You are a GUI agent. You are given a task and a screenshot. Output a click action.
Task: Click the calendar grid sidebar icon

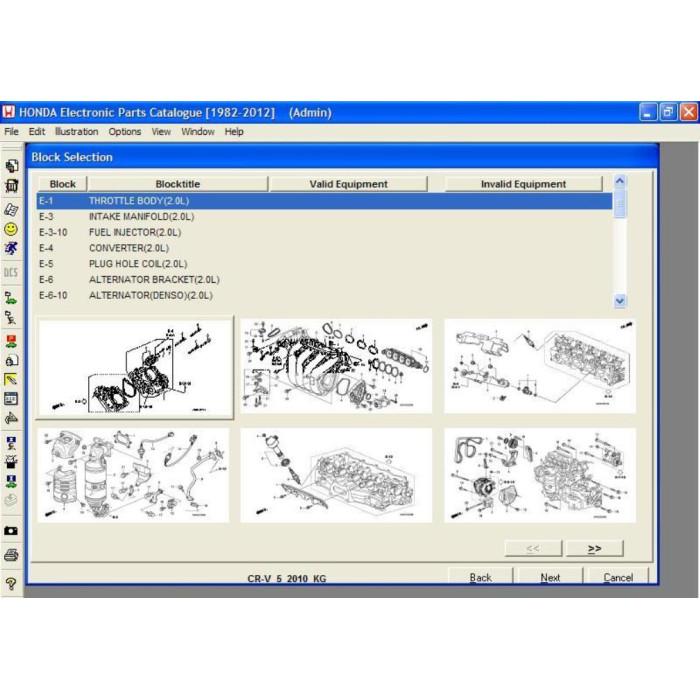(11, 398)
